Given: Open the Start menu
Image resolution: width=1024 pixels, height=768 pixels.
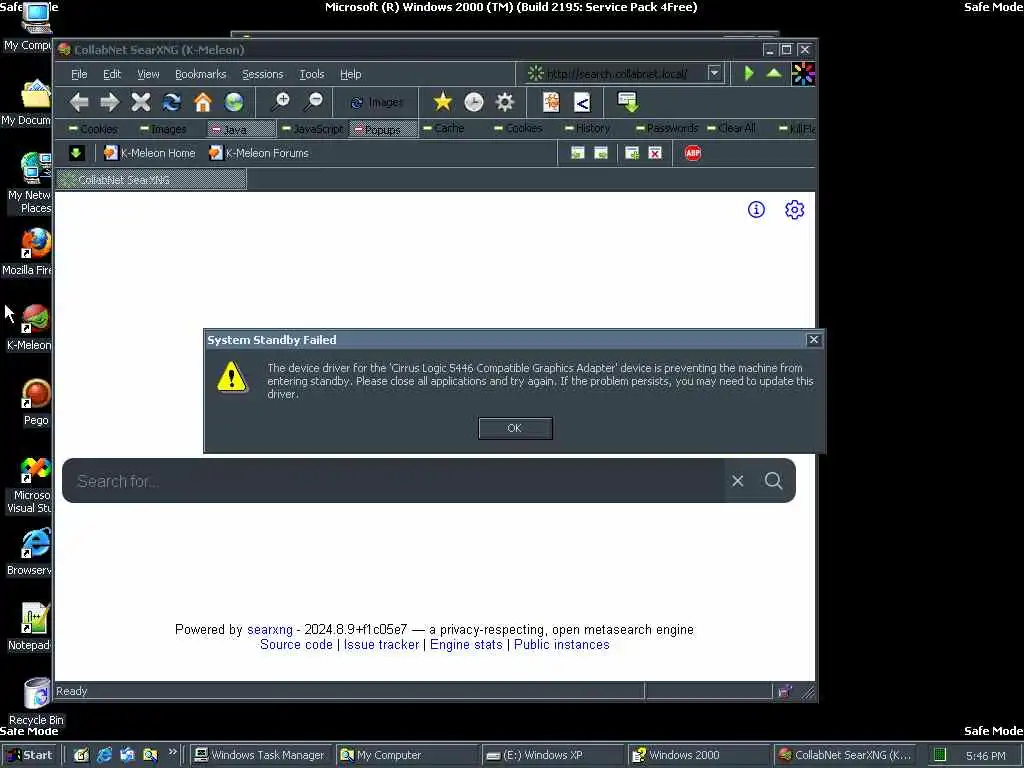Looking at the screenshot, I should pos(29,755).
